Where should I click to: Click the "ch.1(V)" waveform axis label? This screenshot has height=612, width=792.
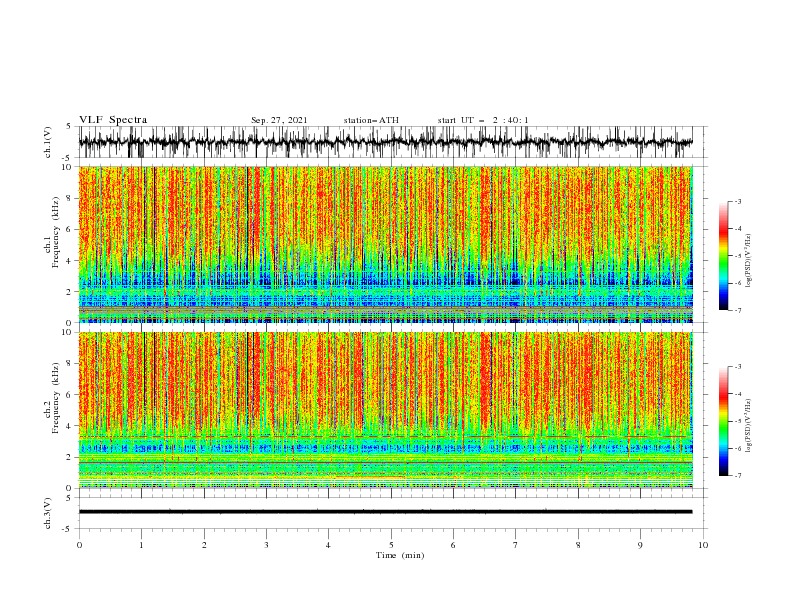[48, 142]
